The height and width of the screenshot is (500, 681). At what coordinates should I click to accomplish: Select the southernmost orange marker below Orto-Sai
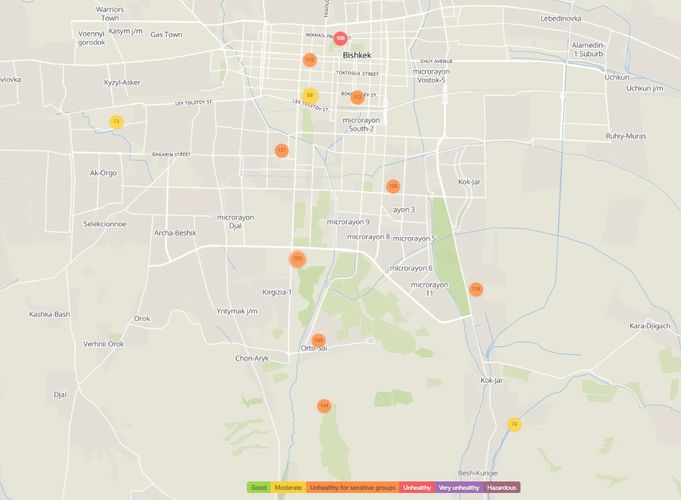click(324, 405)
